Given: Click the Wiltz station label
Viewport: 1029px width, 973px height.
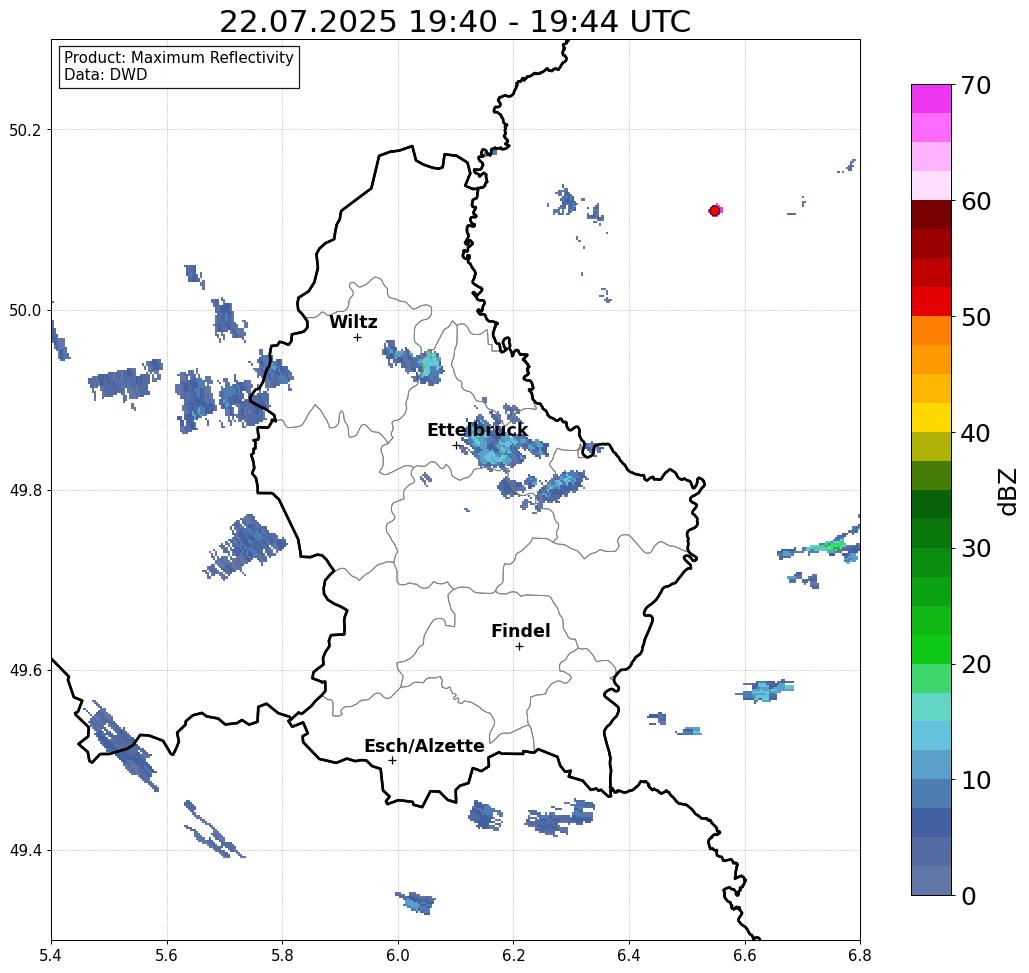Looking at the screenshot, I should 353,322.
